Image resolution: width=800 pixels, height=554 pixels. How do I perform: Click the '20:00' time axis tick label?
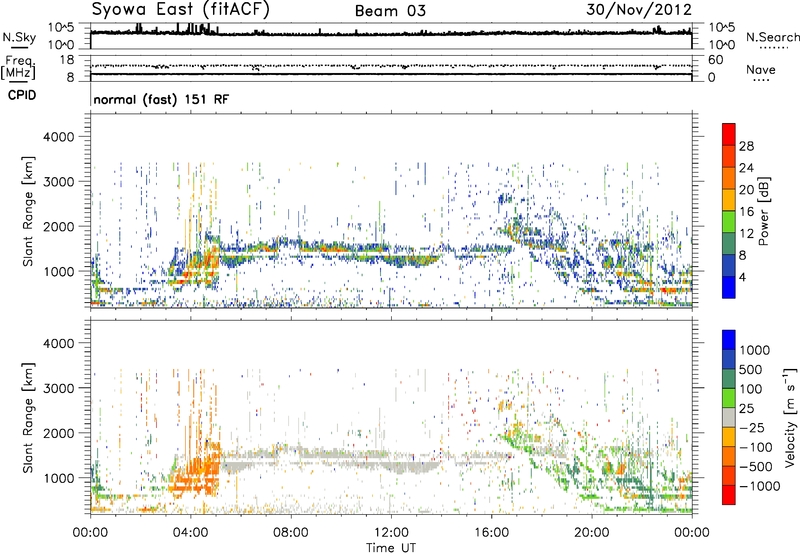point(592,533)
